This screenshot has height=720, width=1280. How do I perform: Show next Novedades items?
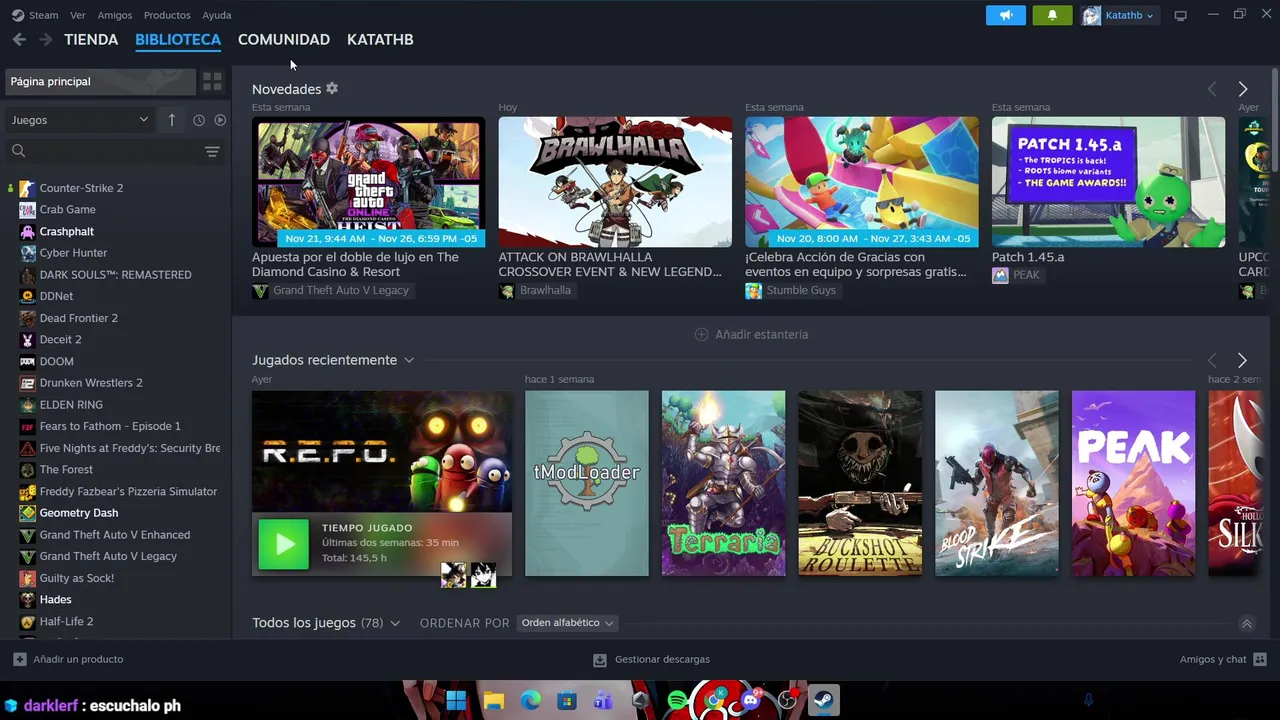[x=1243, y=89]
